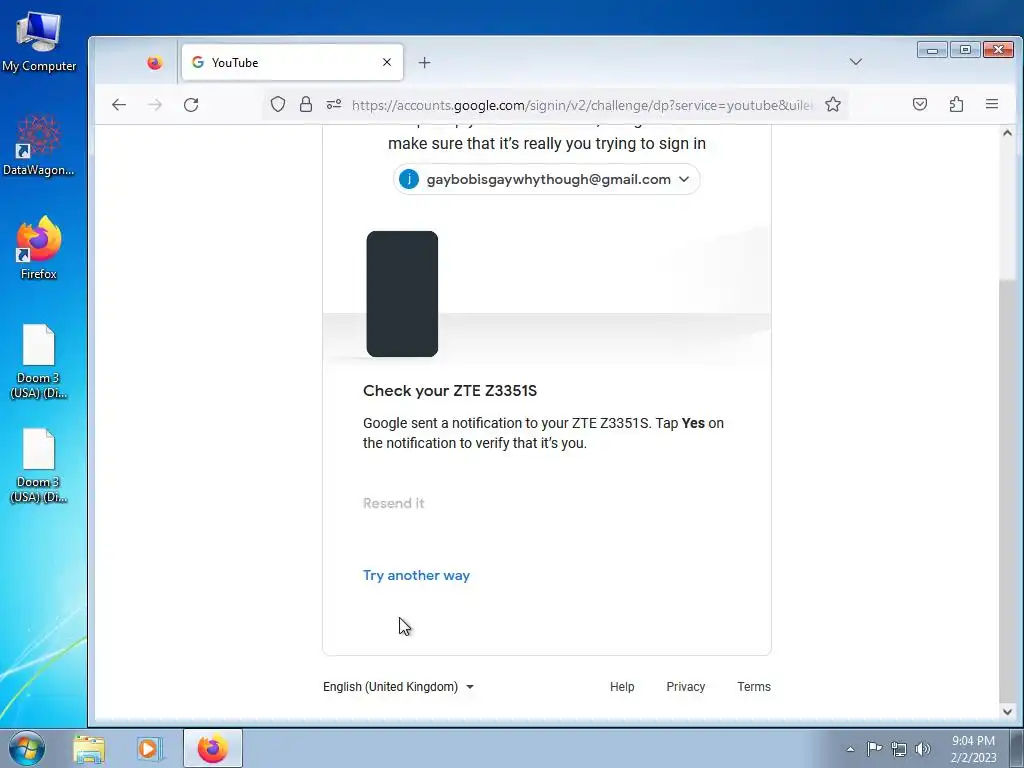Click the page scrollbar down arrow
This screenshot has height=768, width=1024.
1007,712
